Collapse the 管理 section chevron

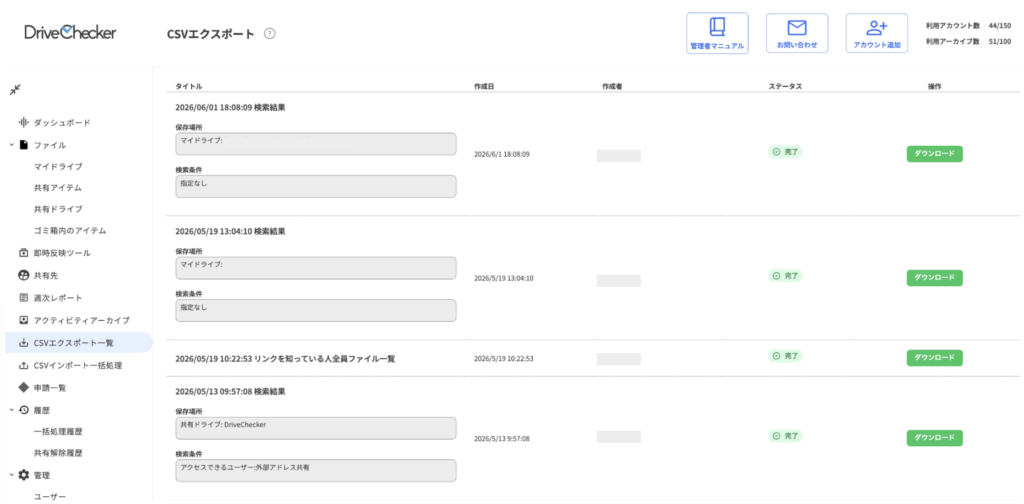coord(12,475)
